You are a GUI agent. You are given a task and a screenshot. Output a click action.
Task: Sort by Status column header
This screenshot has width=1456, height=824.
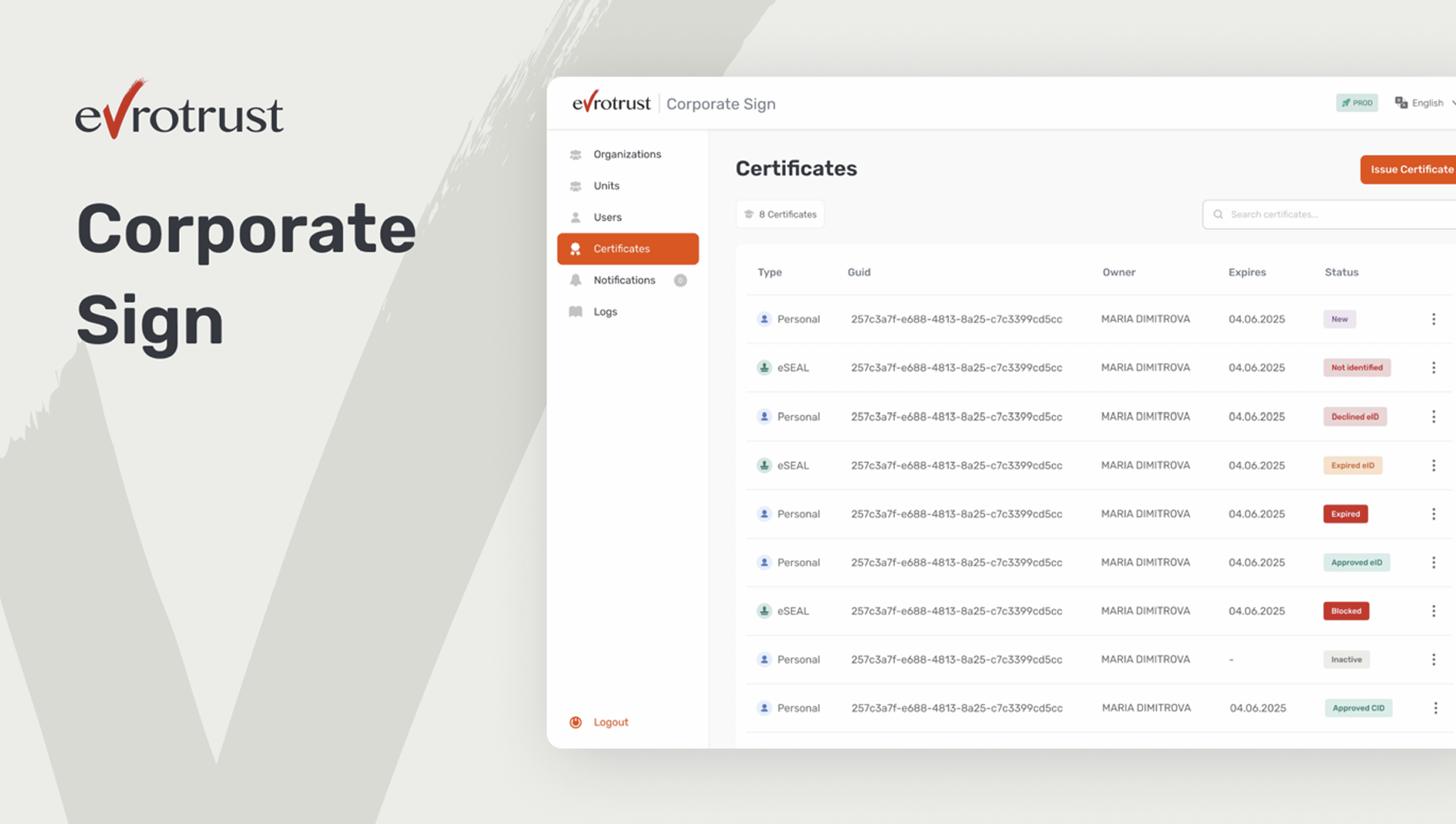click(x=1342, y=272)
